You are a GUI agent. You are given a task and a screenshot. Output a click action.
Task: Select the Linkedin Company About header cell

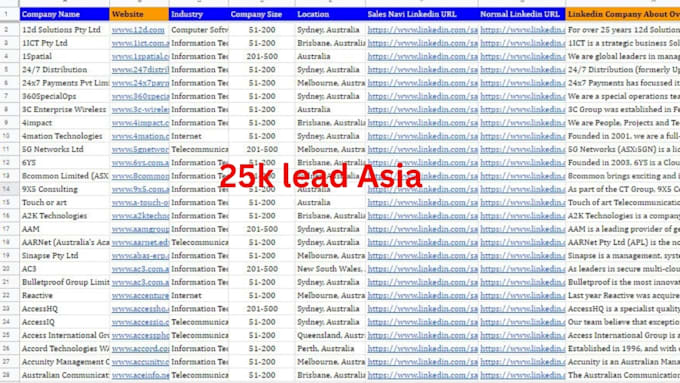623,14
